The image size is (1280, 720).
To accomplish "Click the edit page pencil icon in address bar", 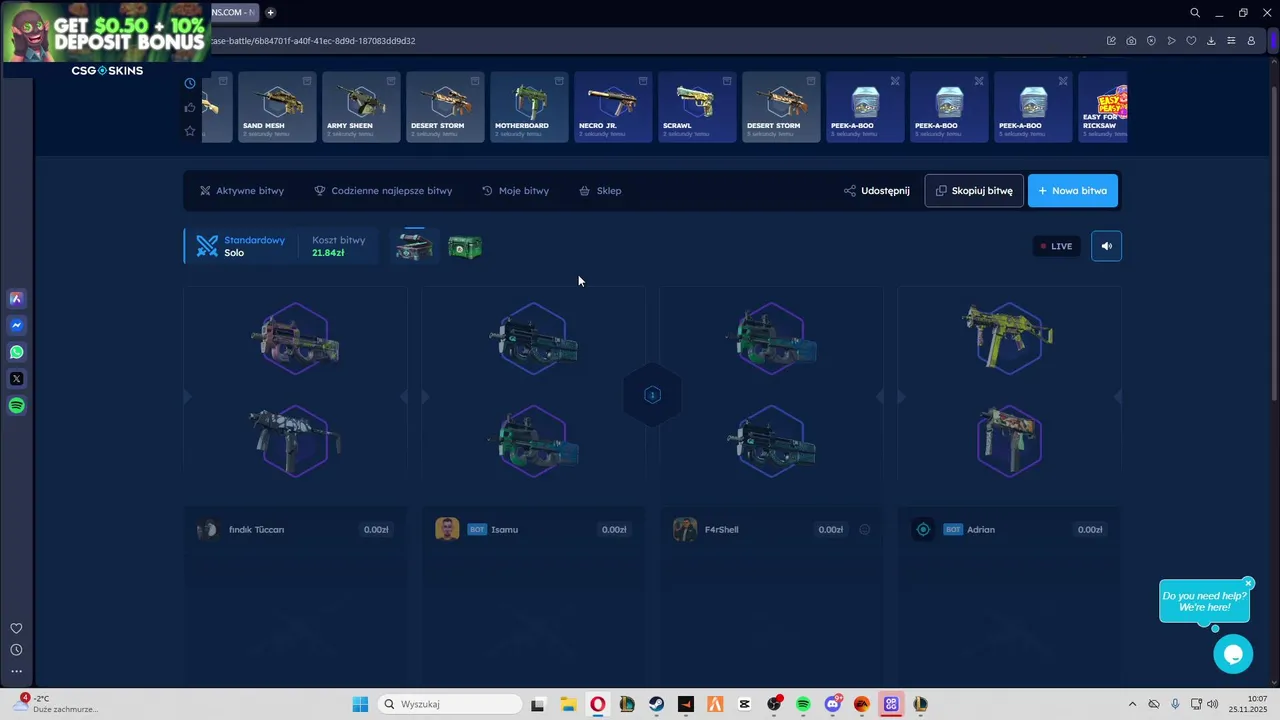I will [x=1111, y=41].
